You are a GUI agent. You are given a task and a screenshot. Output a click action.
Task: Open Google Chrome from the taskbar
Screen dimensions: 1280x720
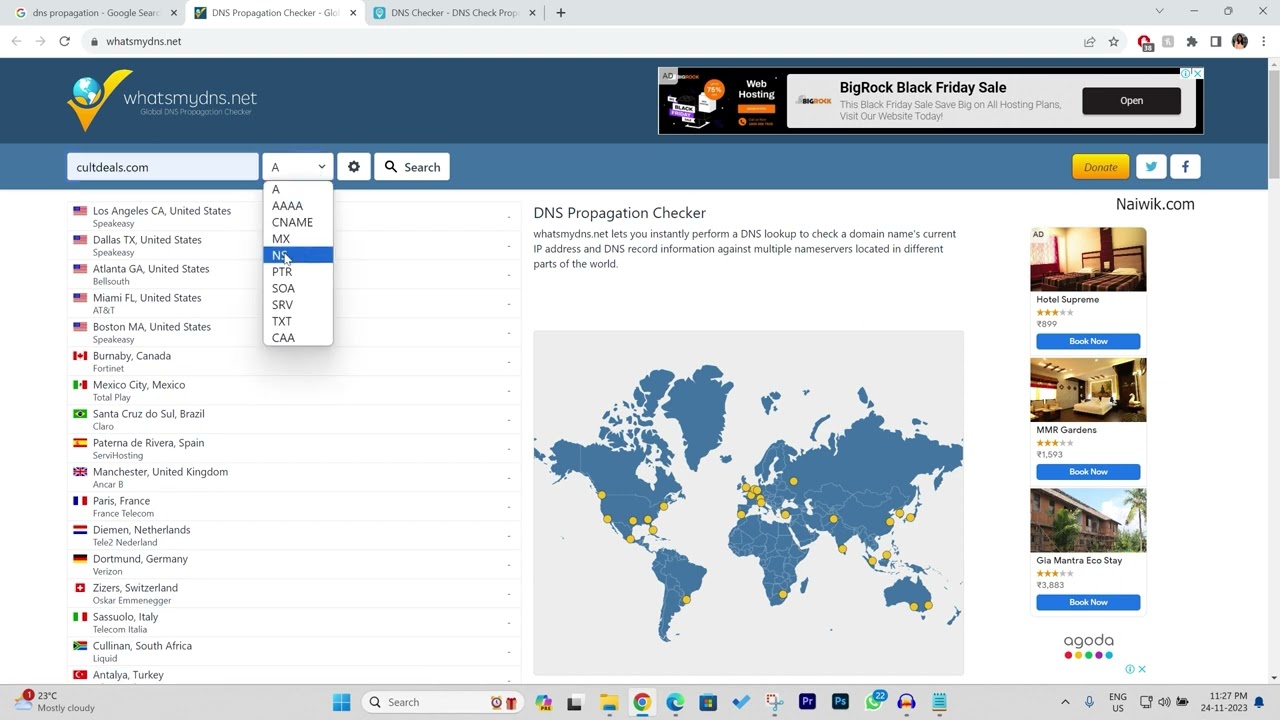click(642, 702)
